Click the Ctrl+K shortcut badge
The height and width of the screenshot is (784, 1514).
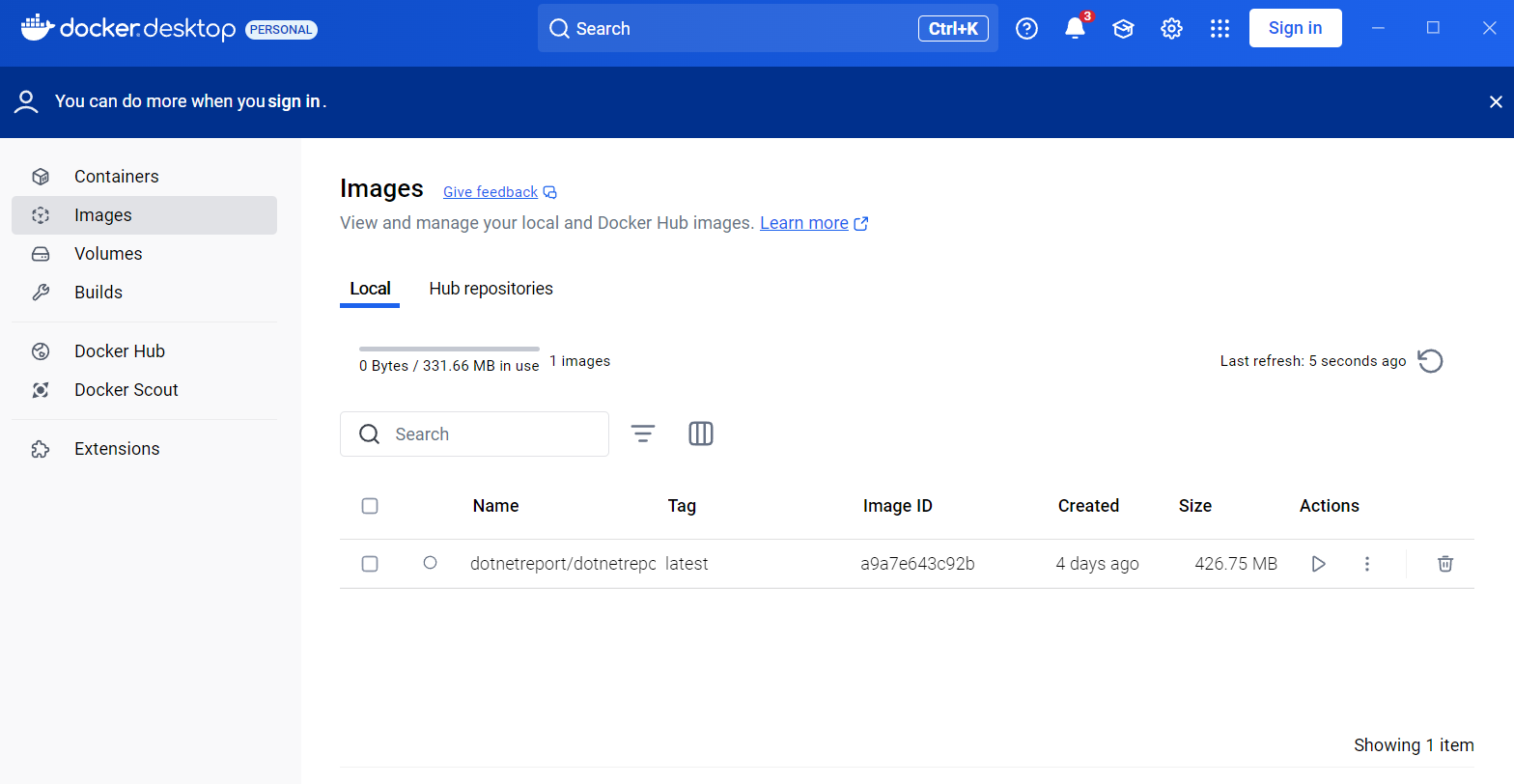(953, 29)
